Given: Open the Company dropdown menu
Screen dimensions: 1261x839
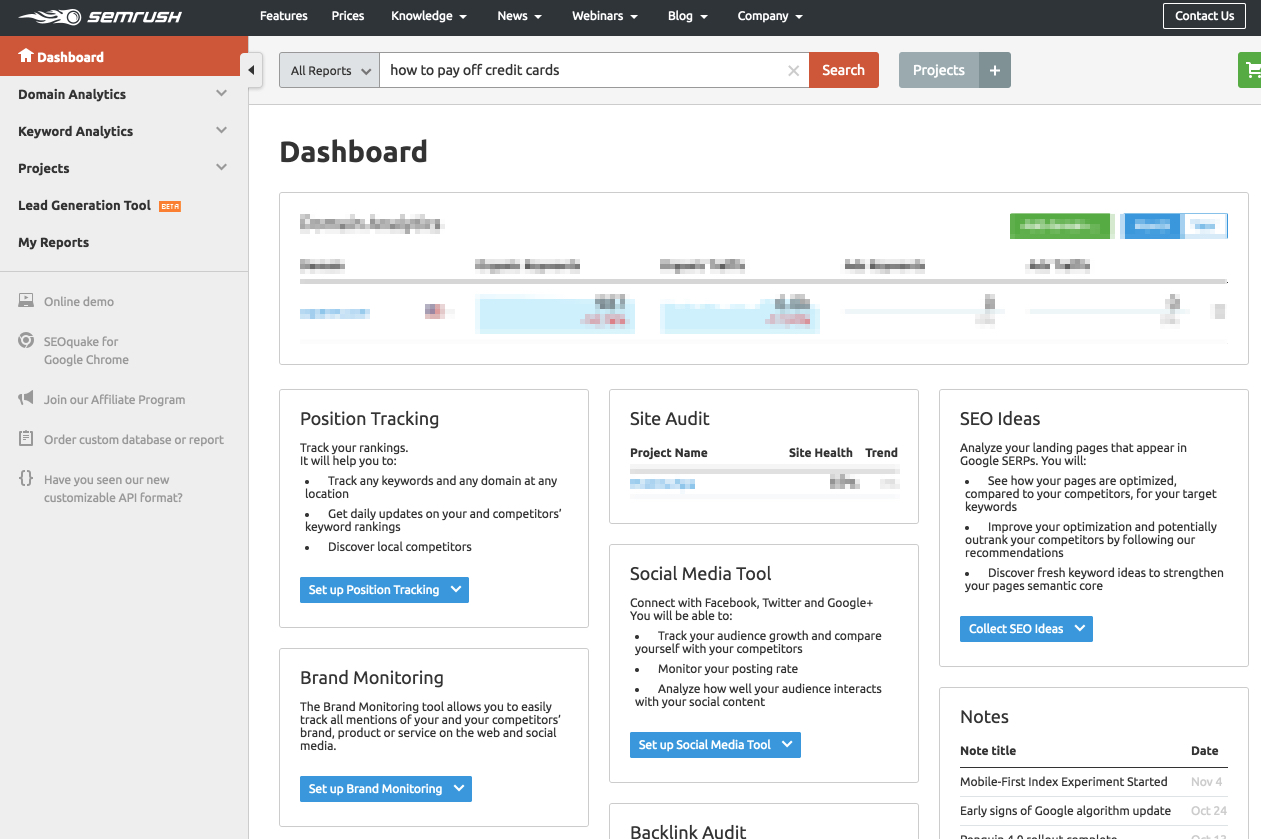Looking at the screenshot, I should pos(770,16).
